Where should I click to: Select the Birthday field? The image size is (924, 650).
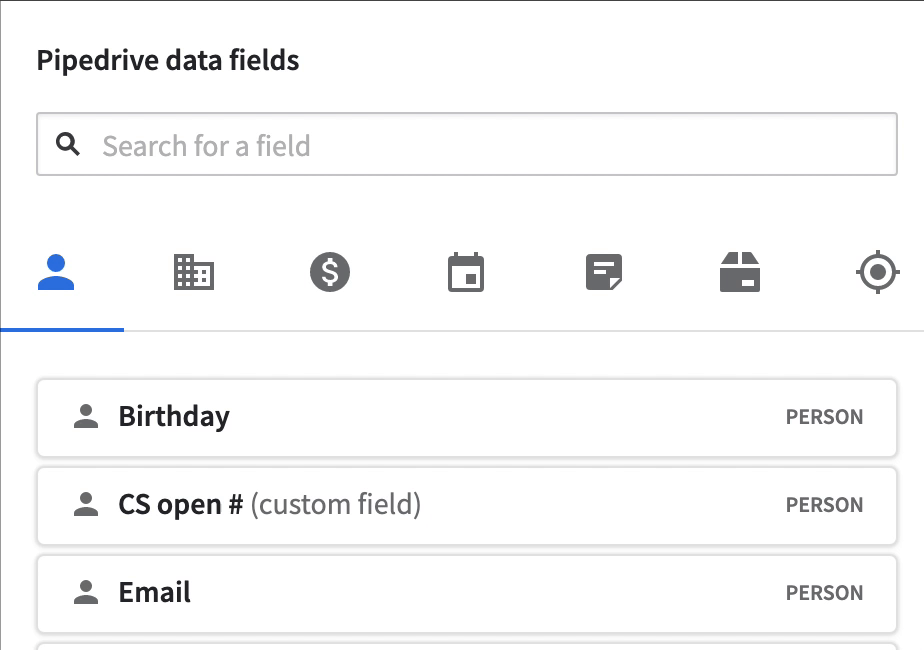coord(467,418)
